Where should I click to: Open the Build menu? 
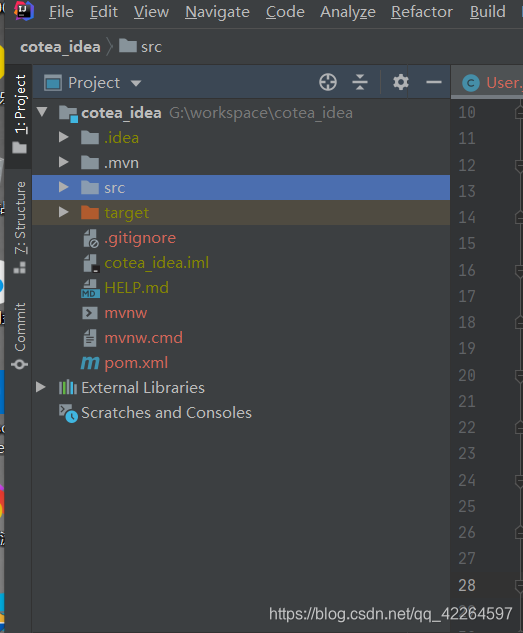coord(487,12)
